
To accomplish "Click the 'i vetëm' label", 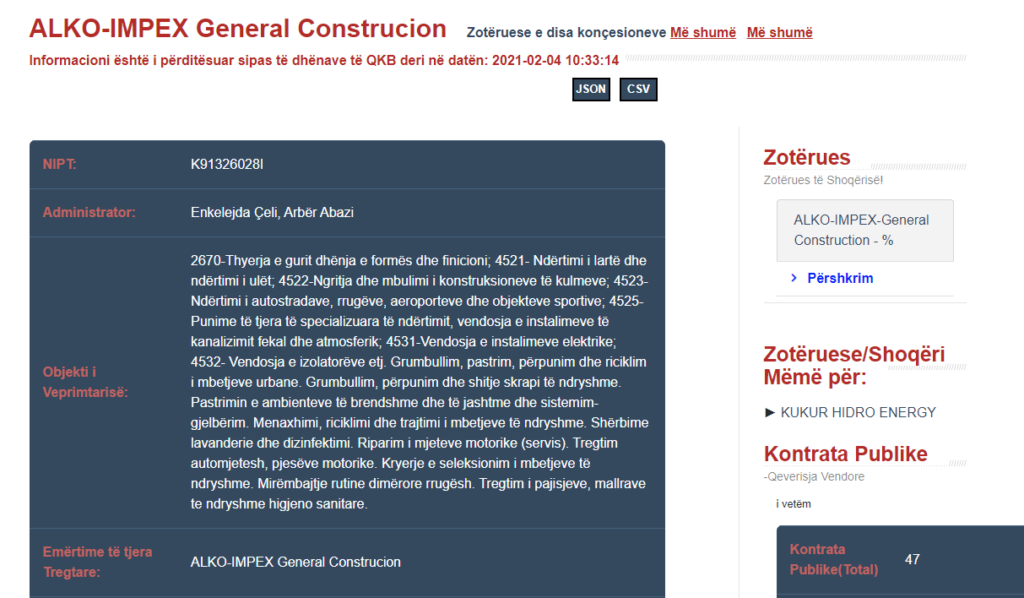I will point(793,504).
